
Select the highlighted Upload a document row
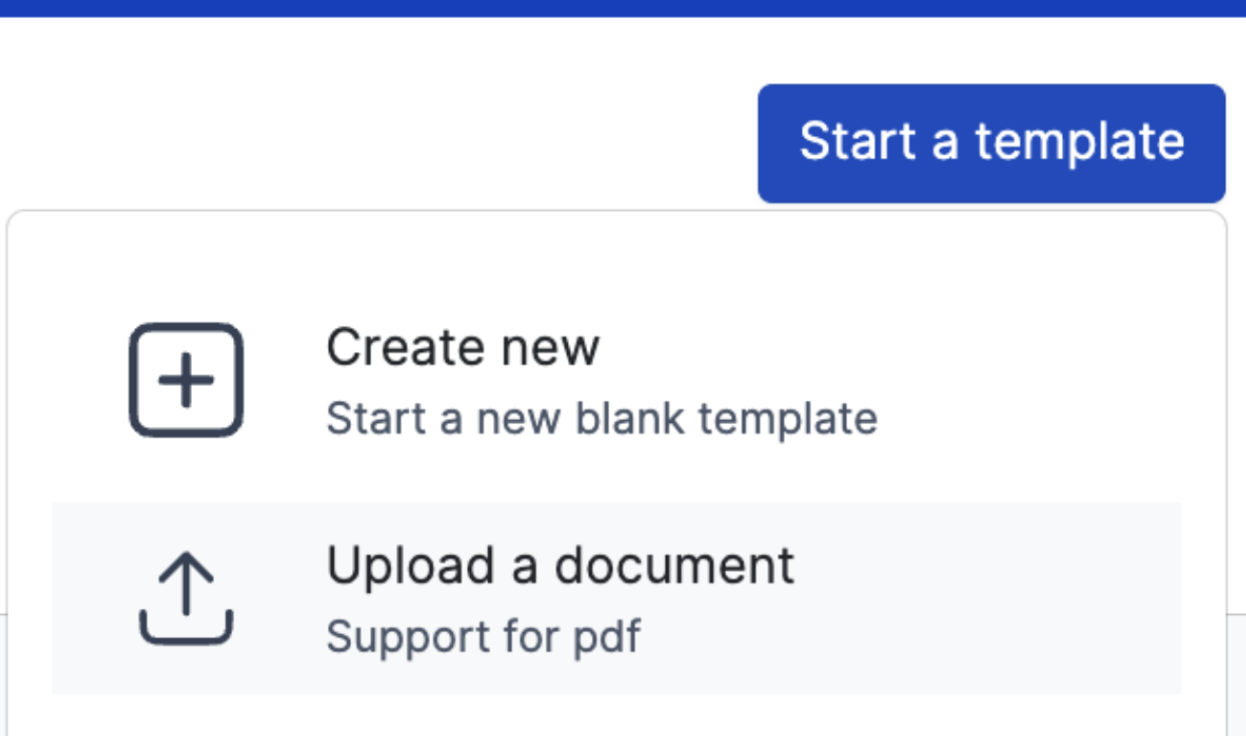click(x=616, y=598)
